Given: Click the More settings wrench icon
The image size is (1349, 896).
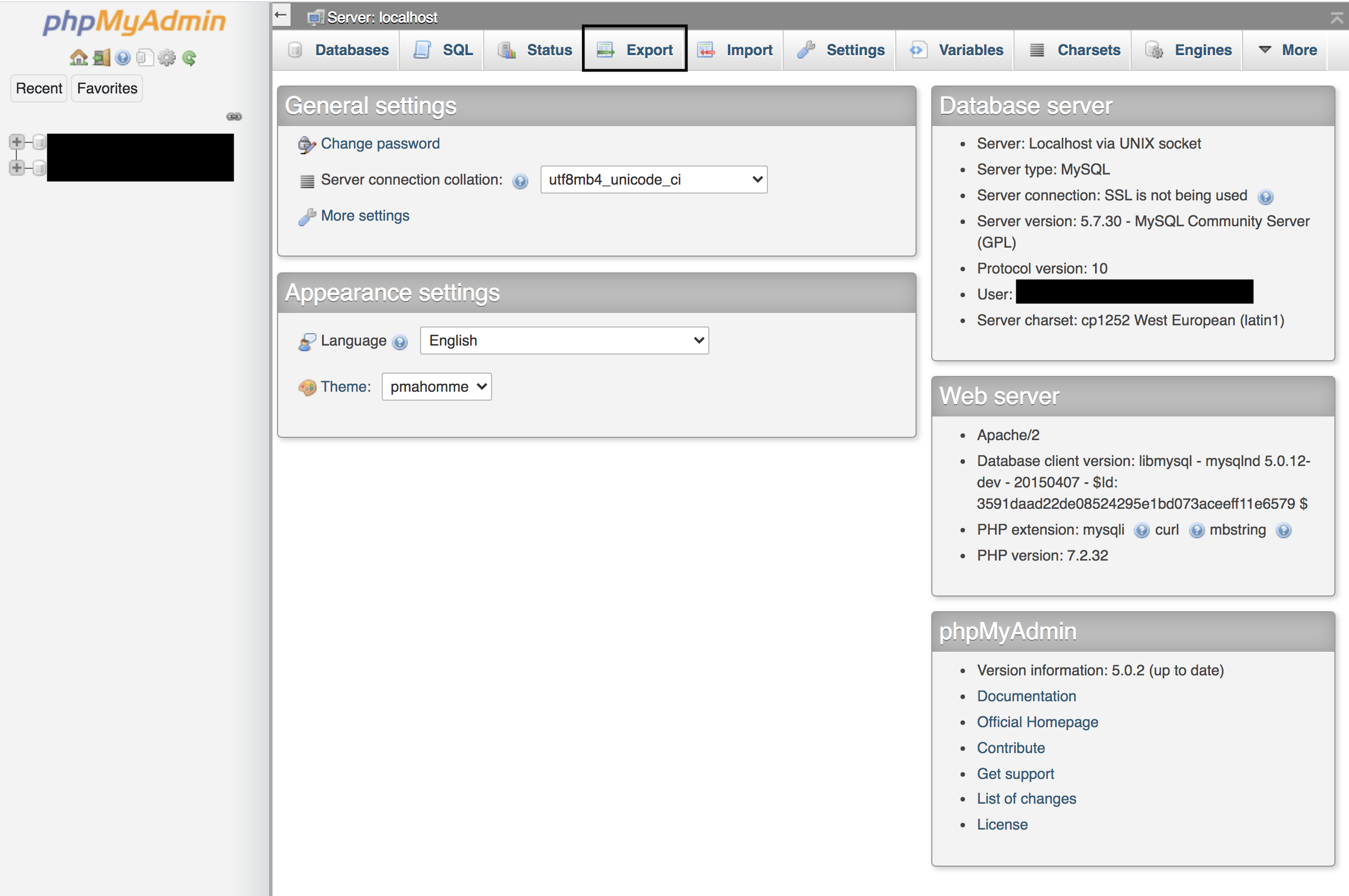Looking at the screenshot, I should pyautogui.click(x=307, y=217).
